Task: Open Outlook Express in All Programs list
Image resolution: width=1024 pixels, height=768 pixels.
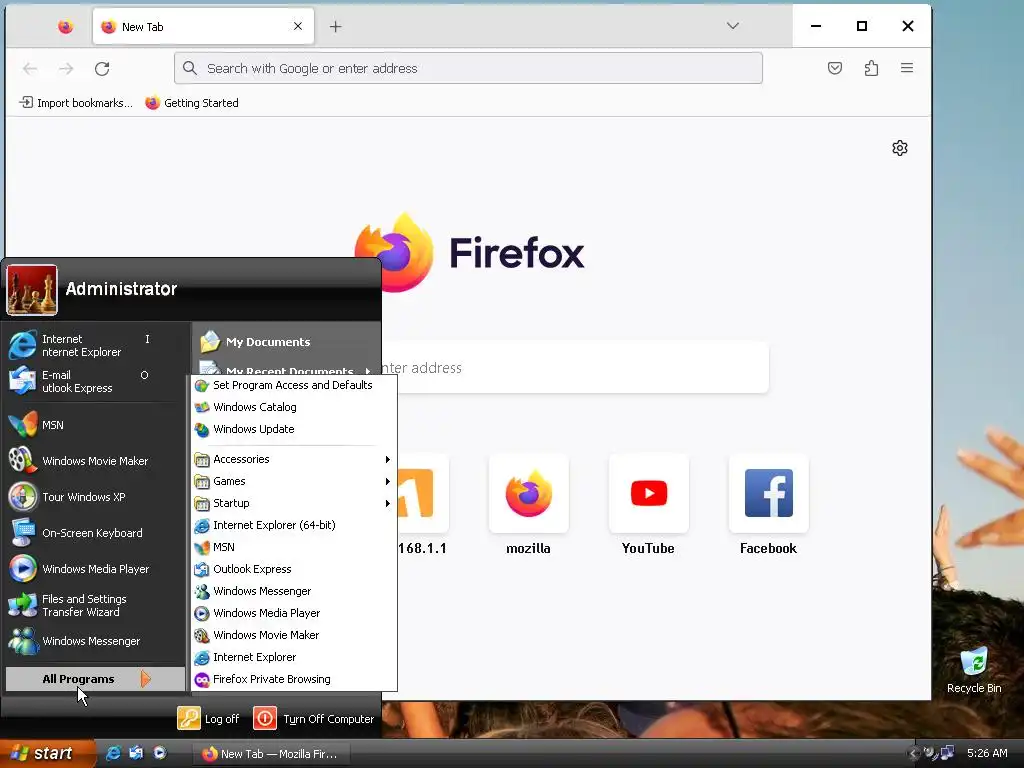Action: tap(295, 569)
